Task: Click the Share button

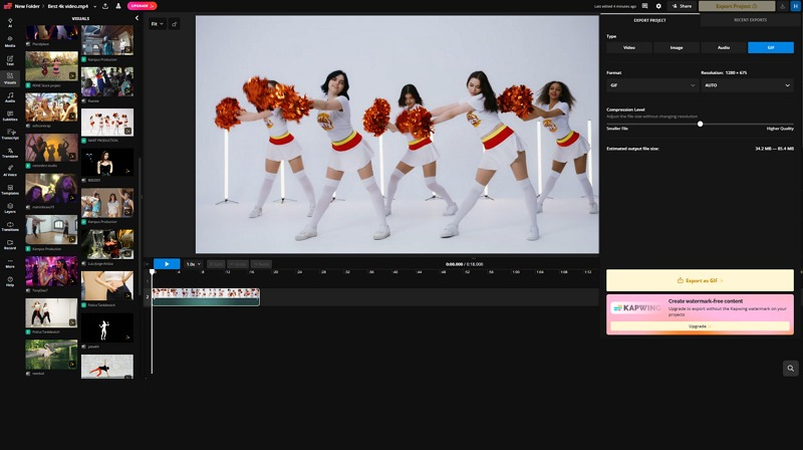Action: [x=682, y=6]
